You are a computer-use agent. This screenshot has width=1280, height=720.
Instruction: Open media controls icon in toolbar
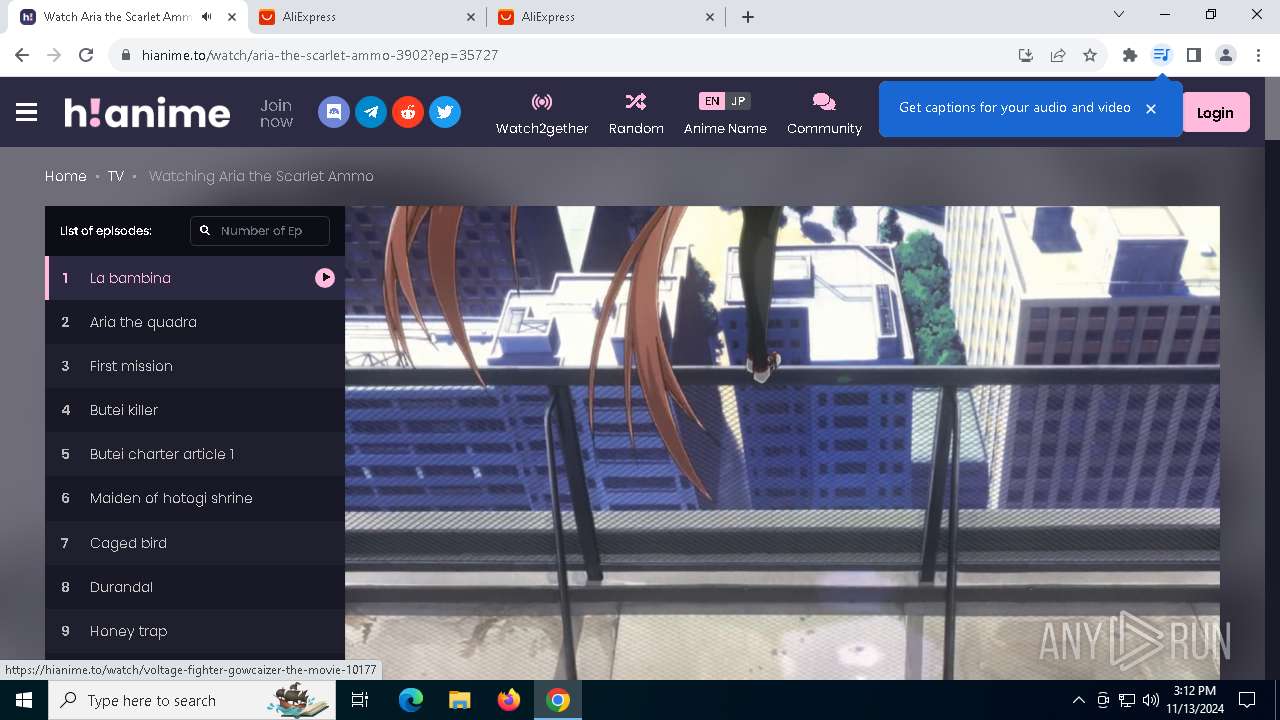point(1161,55)
